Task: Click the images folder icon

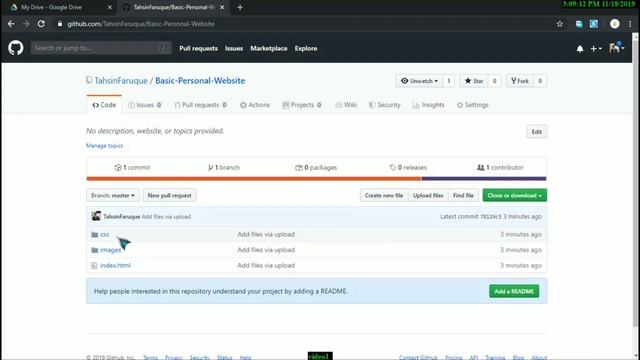Action: tap(95, 250)
